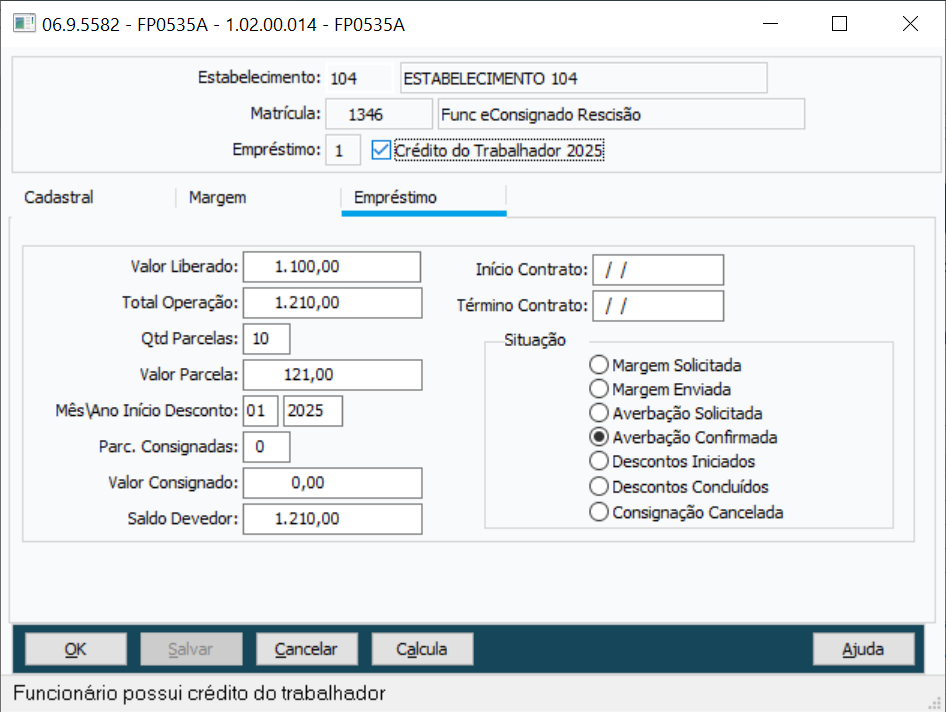Viewport: 946px width, 712px height.
Task: Open Ajuda help button
Action: click(863, 649)
